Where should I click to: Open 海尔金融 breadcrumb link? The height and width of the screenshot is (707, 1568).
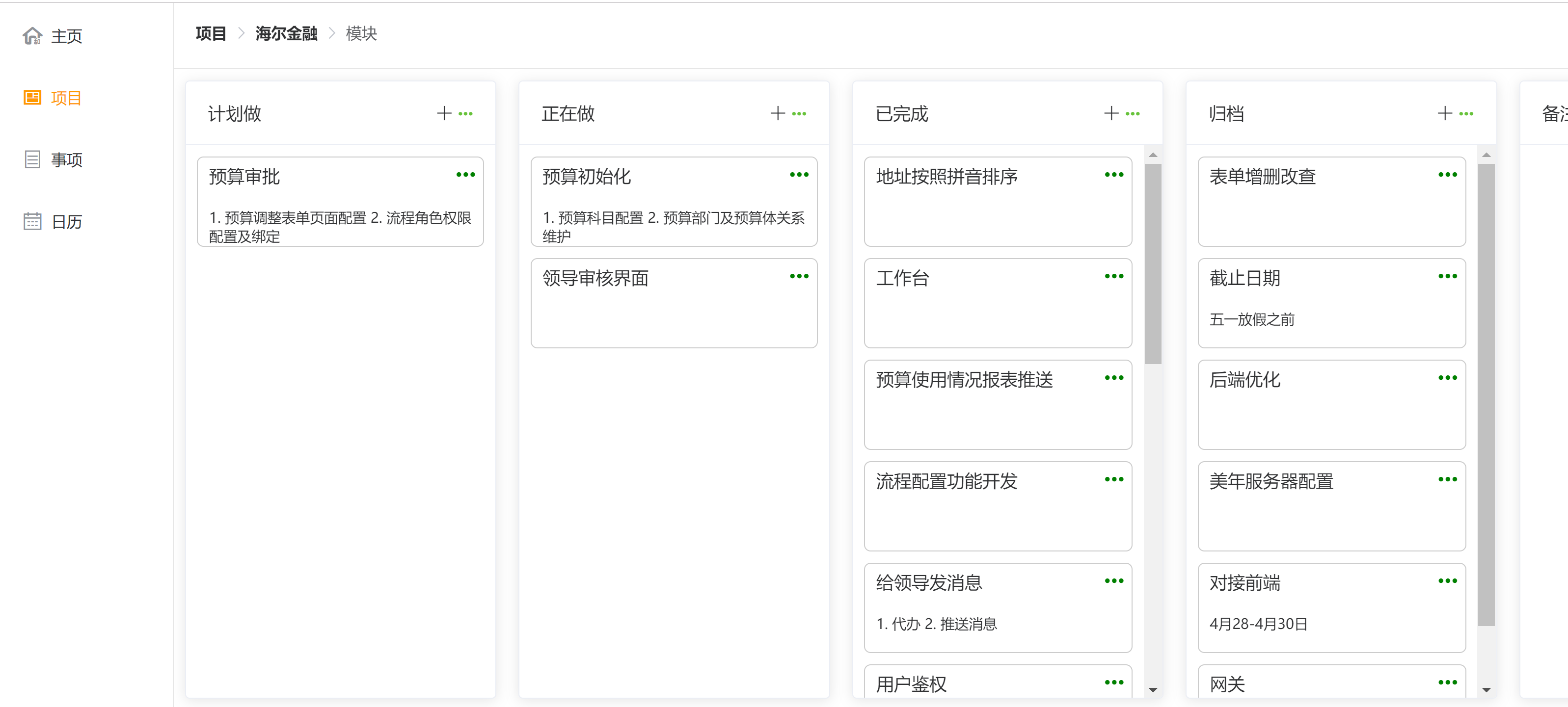286,33
